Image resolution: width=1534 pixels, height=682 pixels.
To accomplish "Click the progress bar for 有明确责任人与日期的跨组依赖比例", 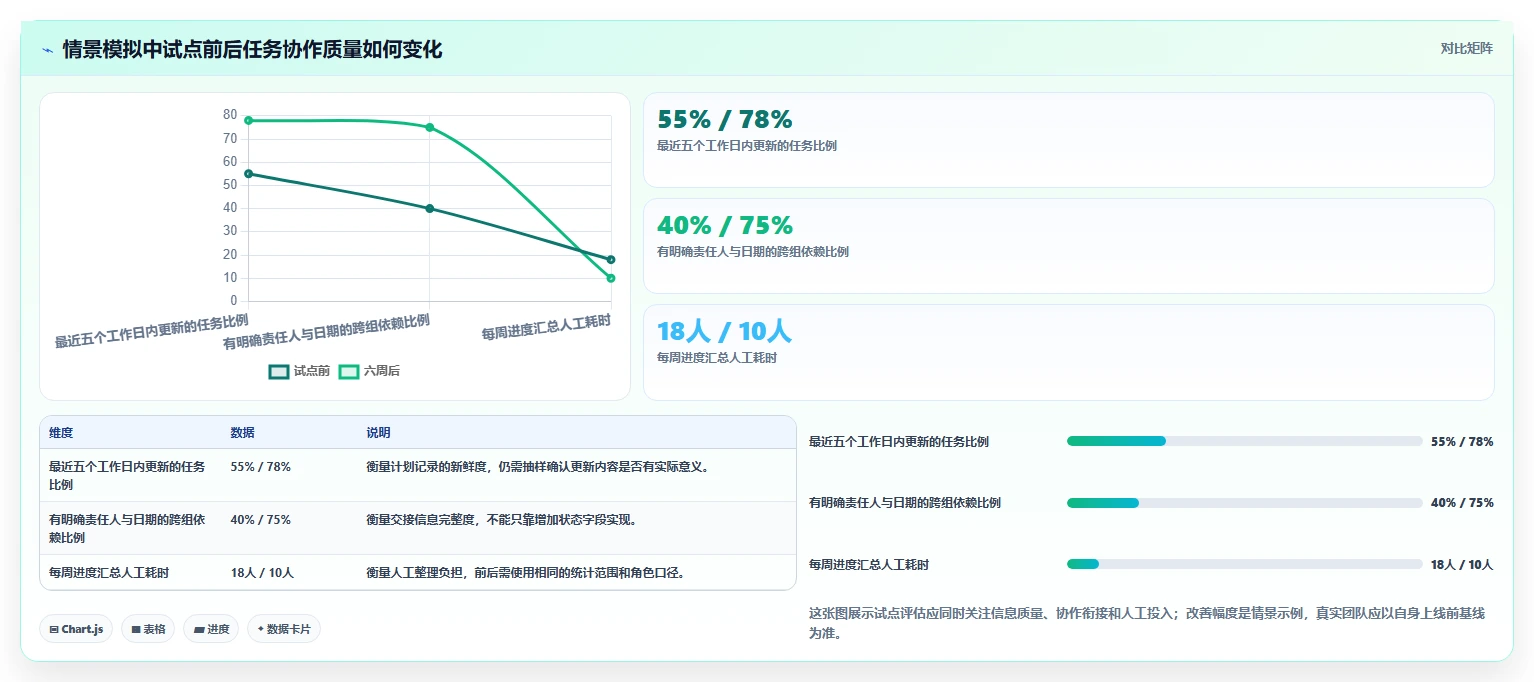I will [x=1244, y=503].
